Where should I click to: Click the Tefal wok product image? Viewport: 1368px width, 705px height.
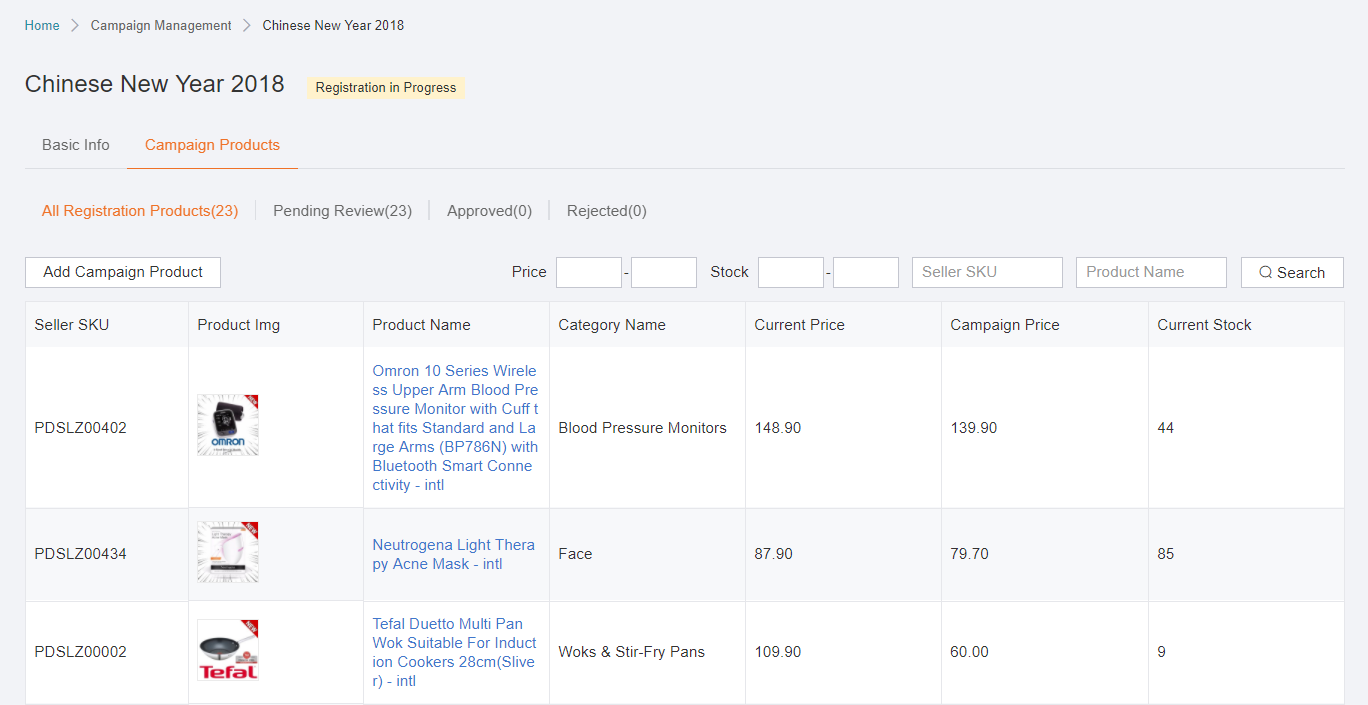(228, 650)
